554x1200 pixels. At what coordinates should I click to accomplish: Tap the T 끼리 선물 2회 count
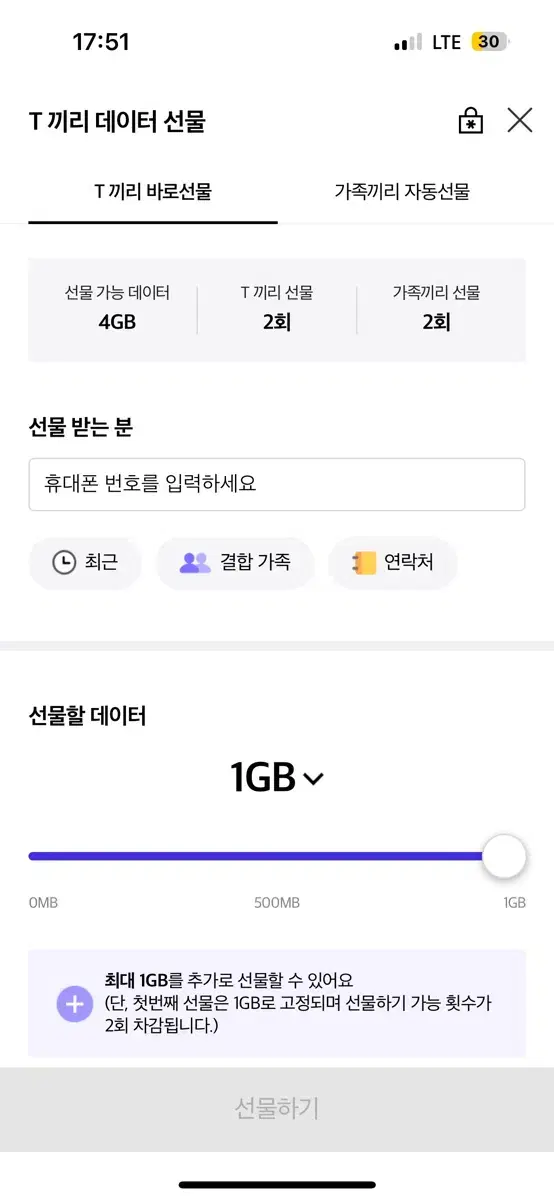[x=277, y=308]
